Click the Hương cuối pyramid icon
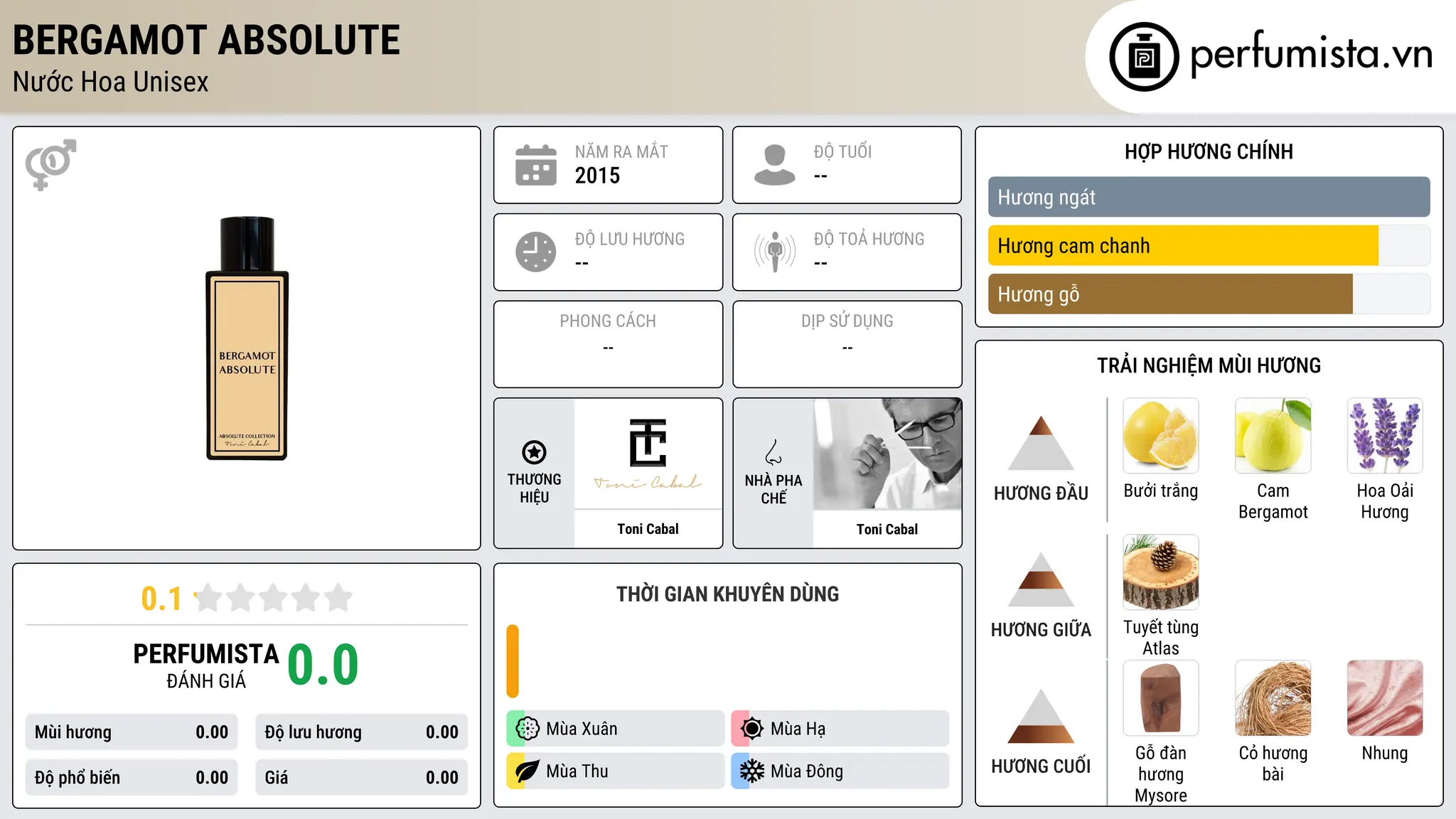The width and height of the screenshot is (1456, 819). (x=1041, y=716)
